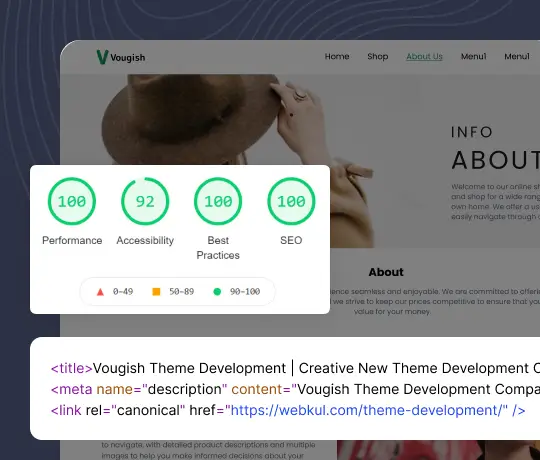This screenshot has height=460, width=540.
Task: Click the Performance score gauge showing 100
Action: [x=72, y=201]
